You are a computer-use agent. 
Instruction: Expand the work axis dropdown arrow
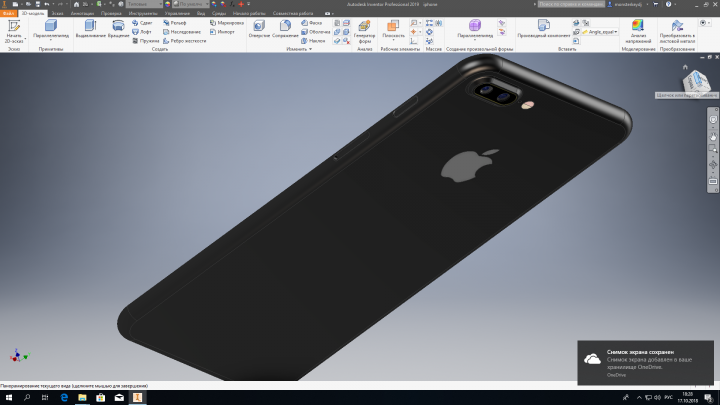pos(420,23)
